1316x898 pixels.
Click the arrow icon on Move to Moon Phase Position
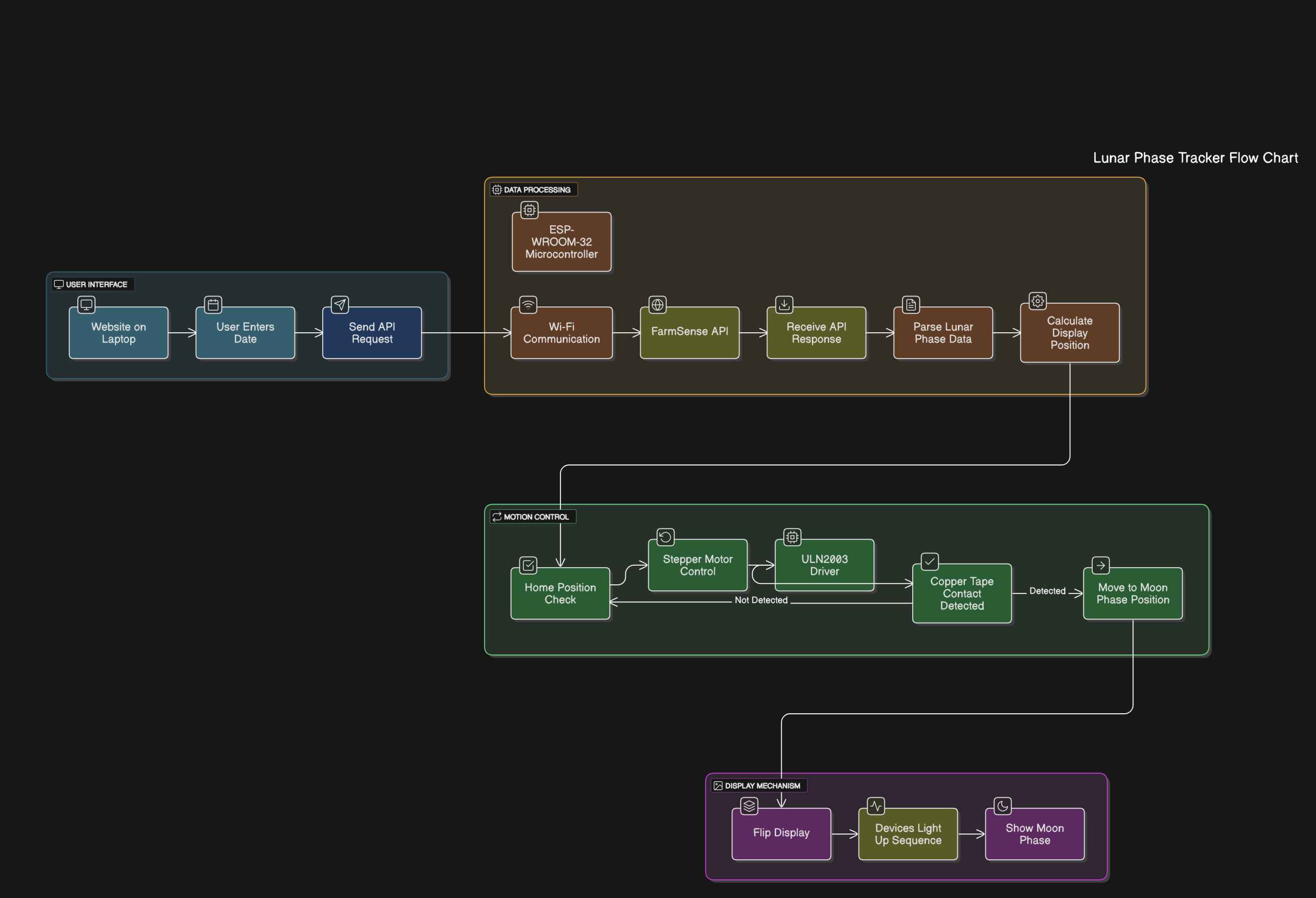1101,565
